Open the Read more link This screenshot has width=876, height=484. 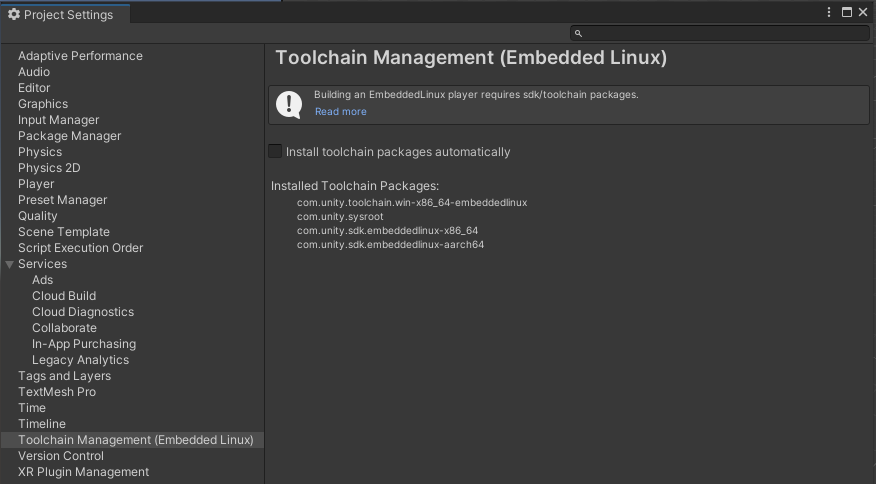coord(340,112)
